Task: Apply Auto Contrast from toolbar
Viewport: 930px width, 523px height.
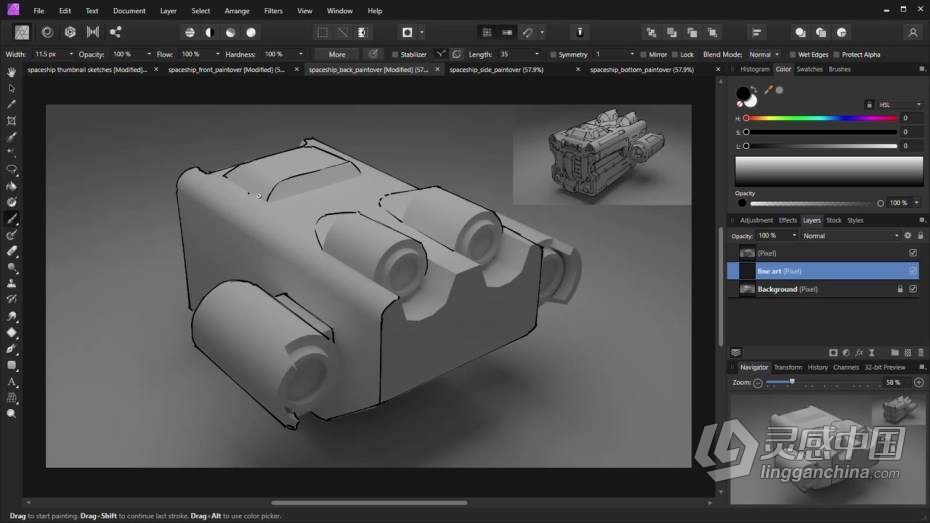Action: tap(210, 33)
